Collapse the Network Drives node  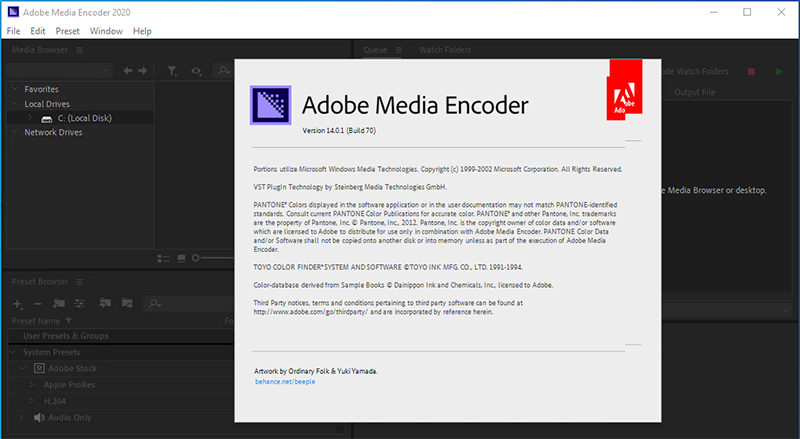[14, 132]
